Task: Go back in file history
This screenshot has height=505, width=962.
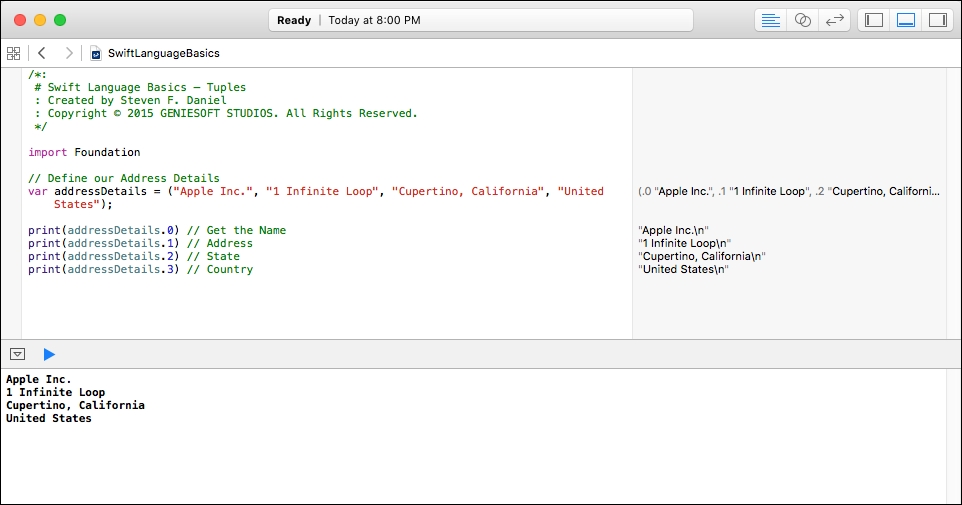Action: pos(42,53)
